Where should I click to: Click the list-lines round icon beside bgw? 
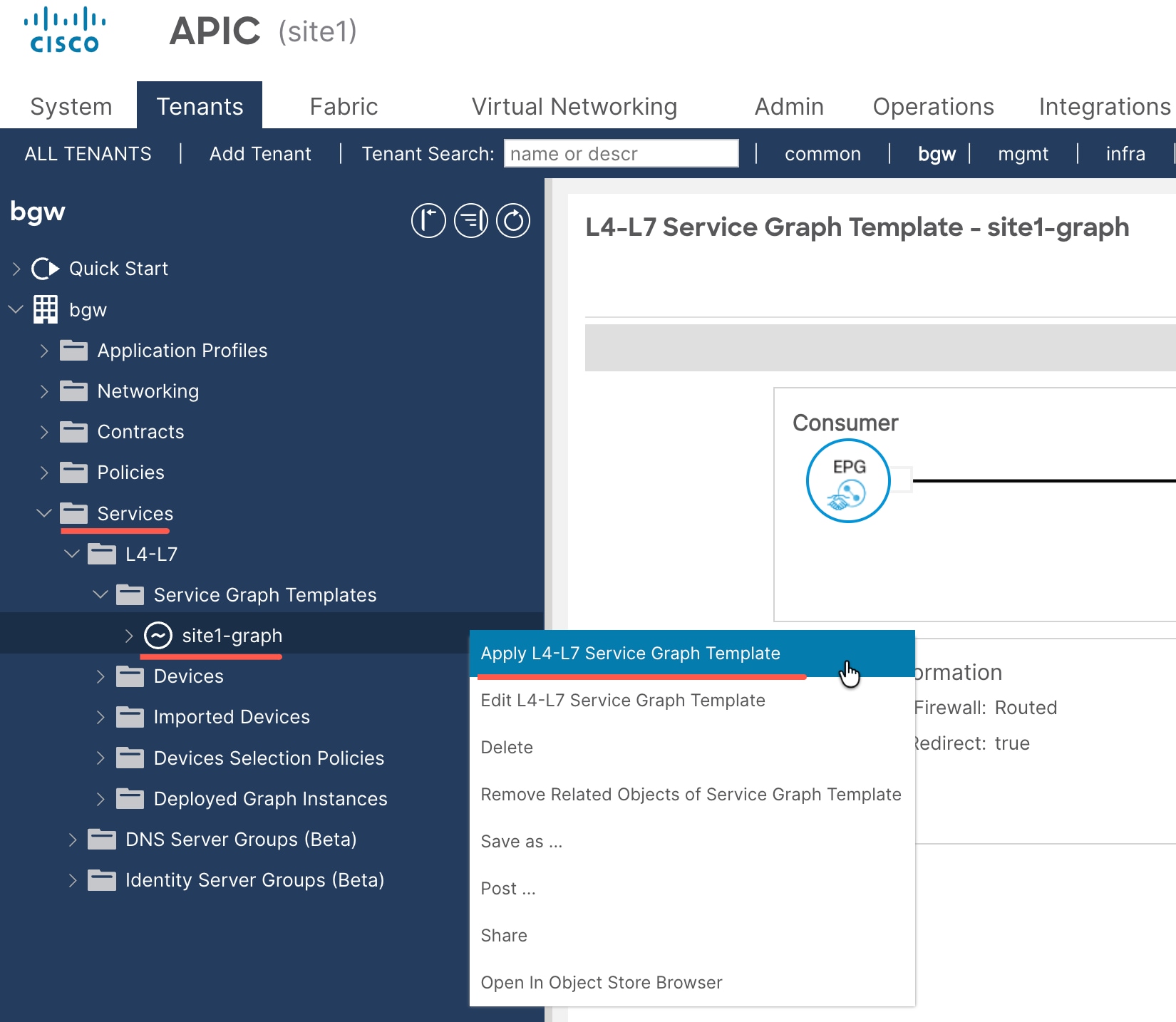(x=471, y=220)
